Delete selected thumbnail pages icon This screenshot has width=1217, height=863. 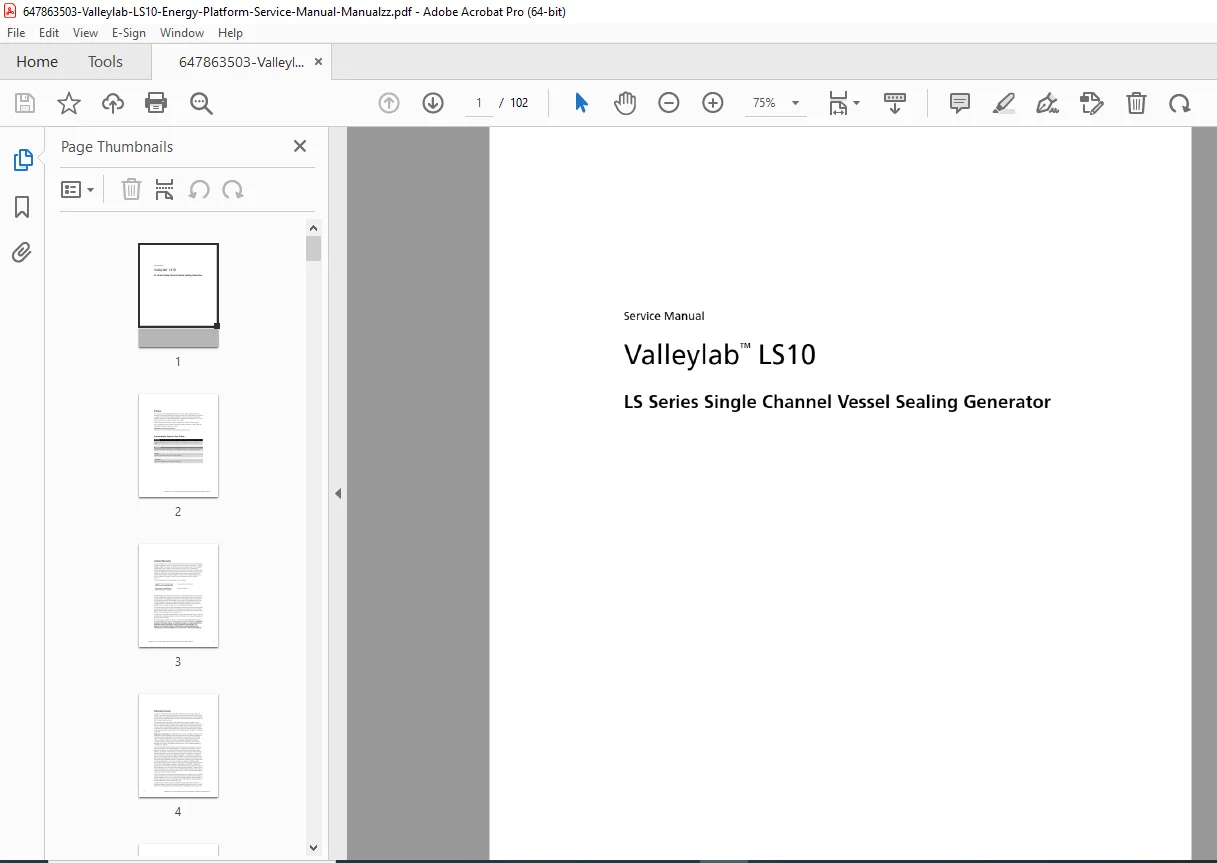pyautogui.click(x=131, y=189)
